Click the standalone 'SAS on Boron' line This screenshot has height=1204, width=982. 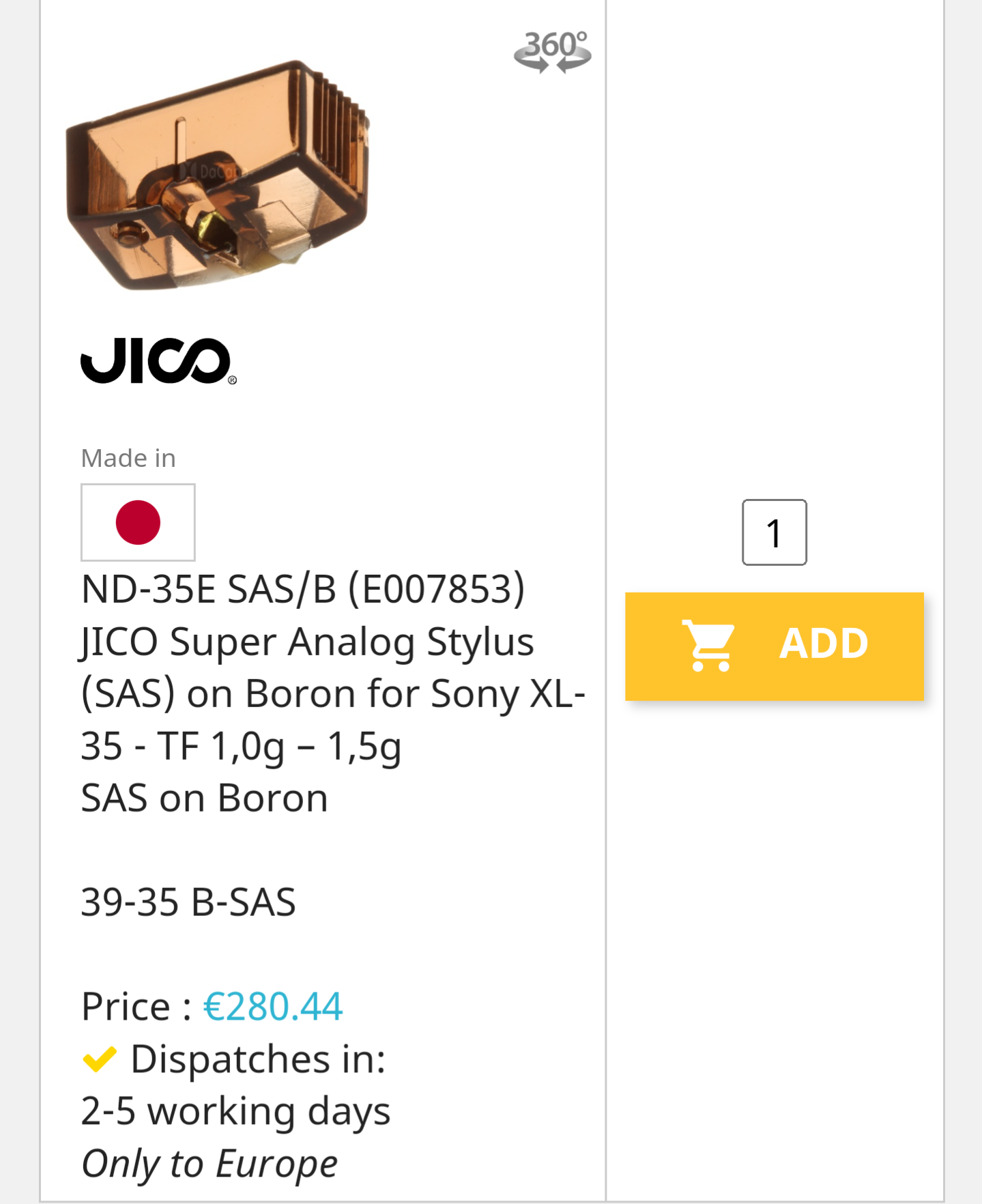204,798
